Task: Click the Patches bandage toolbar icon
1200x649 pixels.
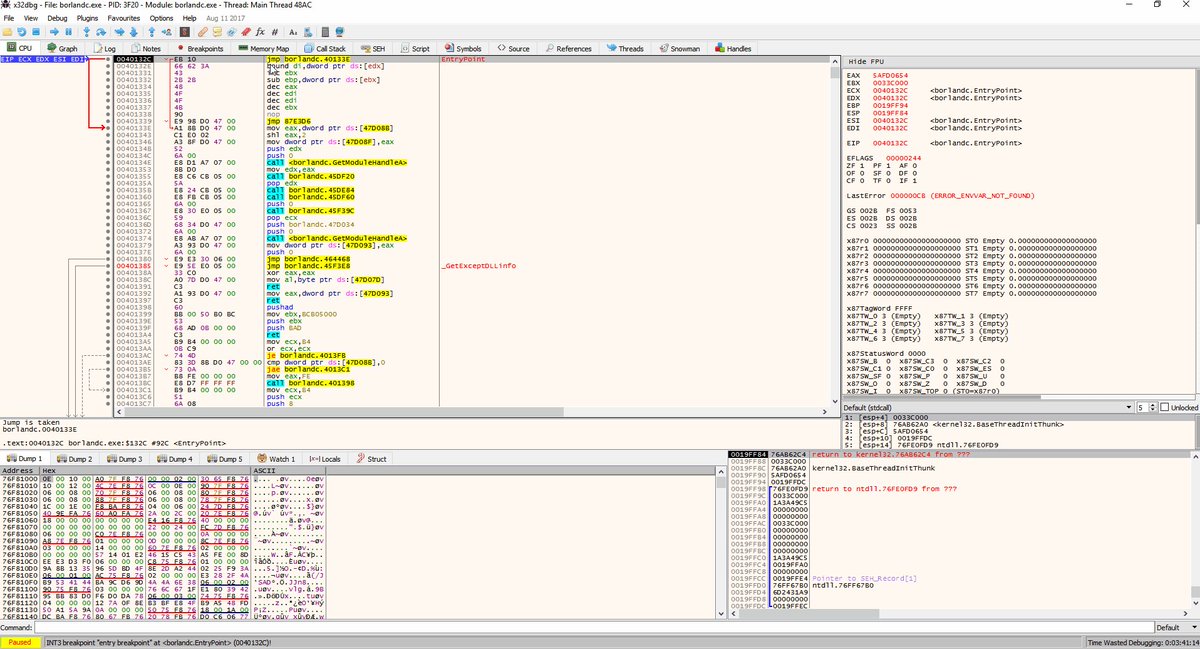Action: 202,32
